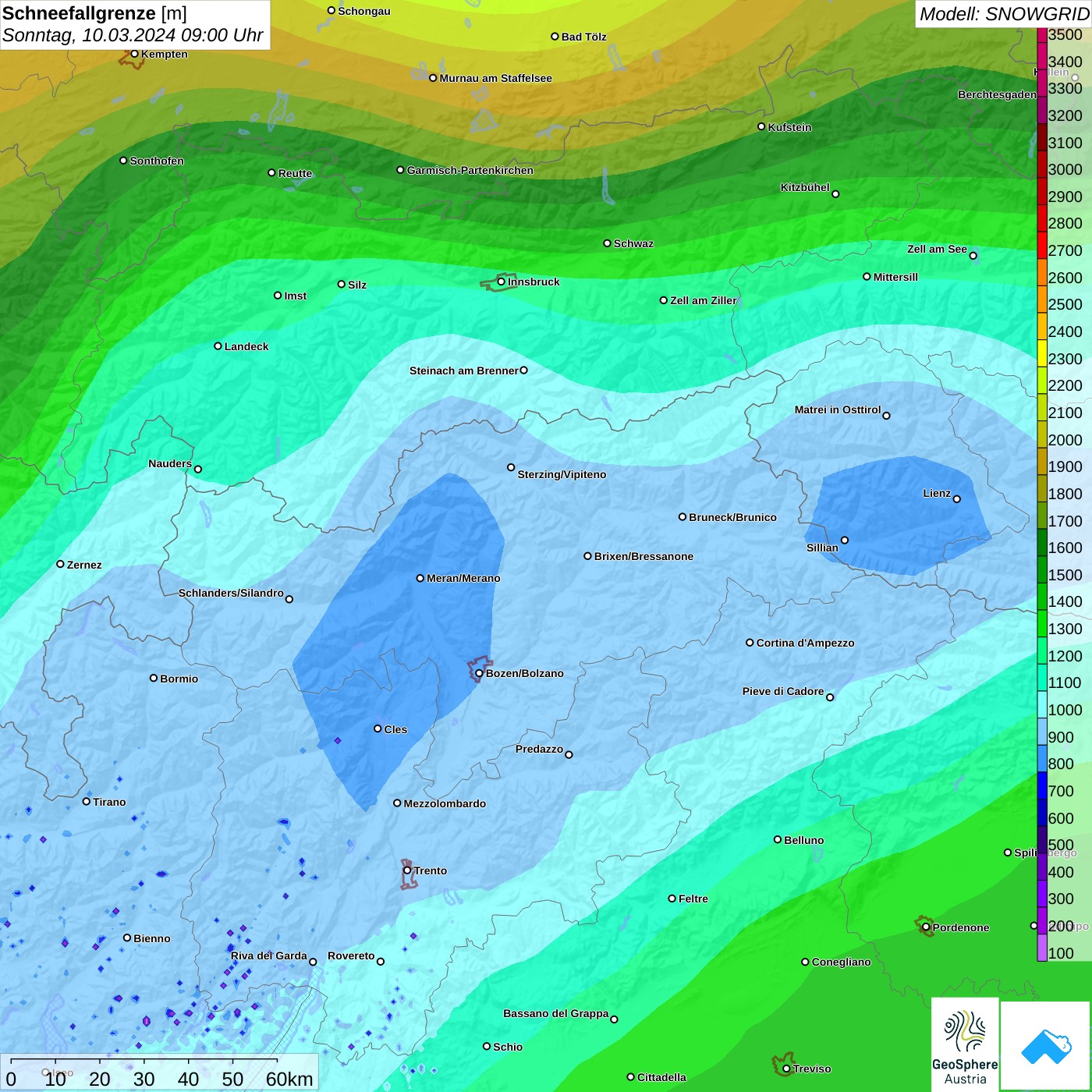Click the Bruneck/Brunico label
The image size is (1092, 1092).
tap(733, 517)
